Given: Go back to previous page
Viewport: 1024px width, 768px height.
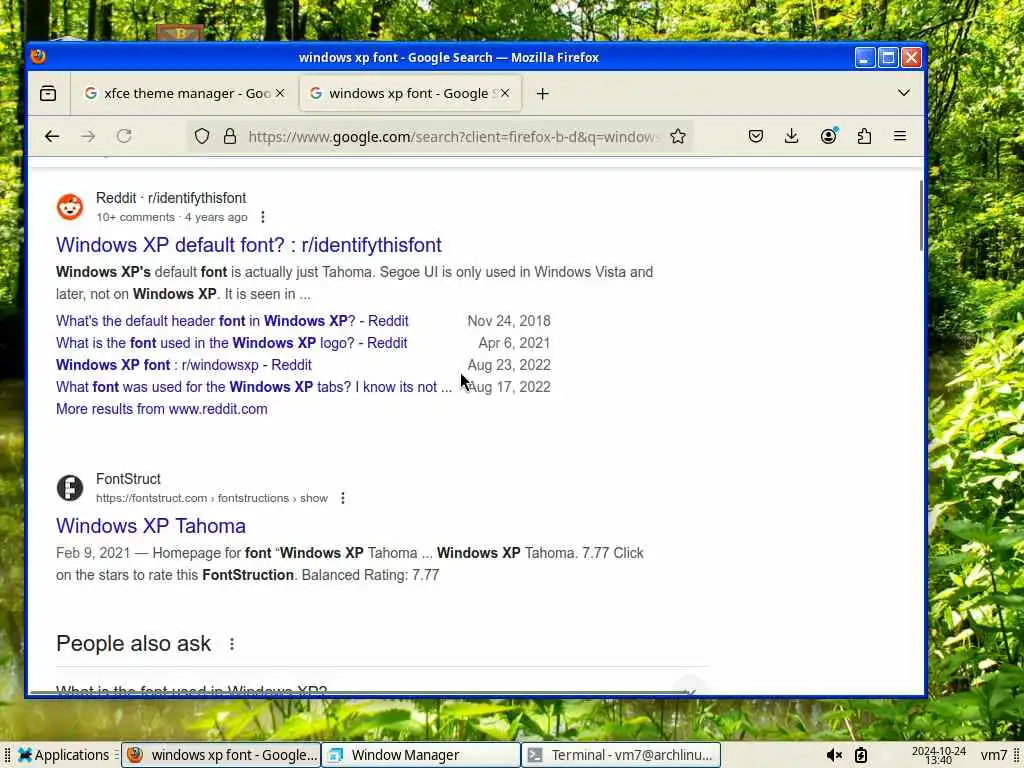Looking at the screenshot, I should pos(52,136).
